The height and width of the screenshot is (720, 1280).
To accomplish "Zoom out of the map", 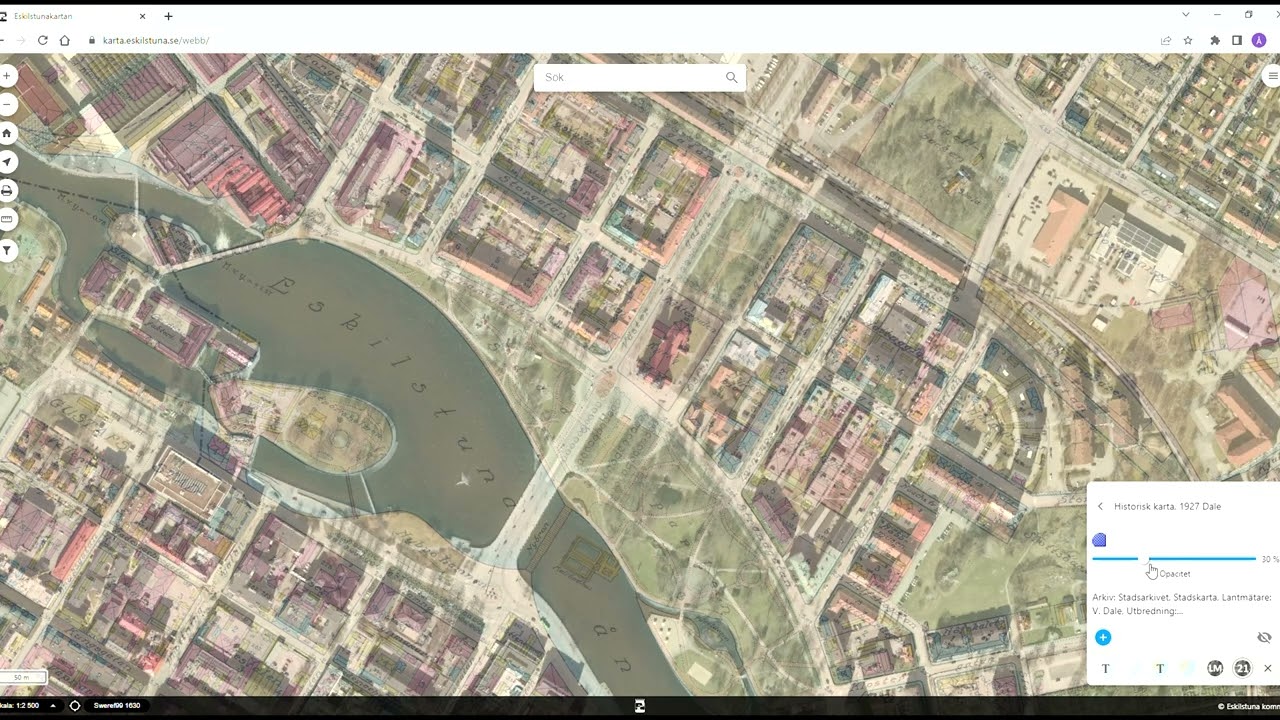I will point(7,104).
